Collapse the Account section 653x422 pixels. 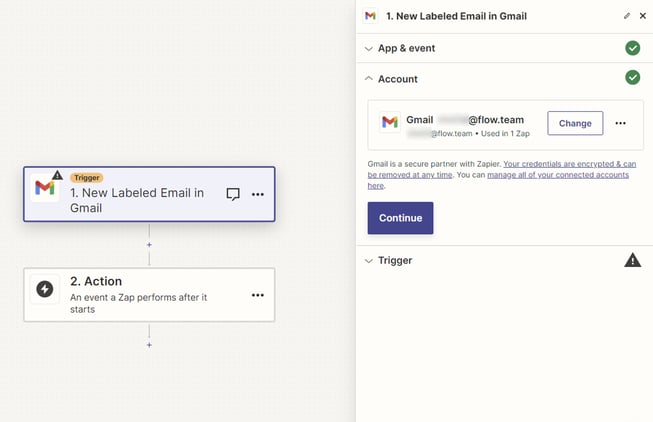[398, 79]
